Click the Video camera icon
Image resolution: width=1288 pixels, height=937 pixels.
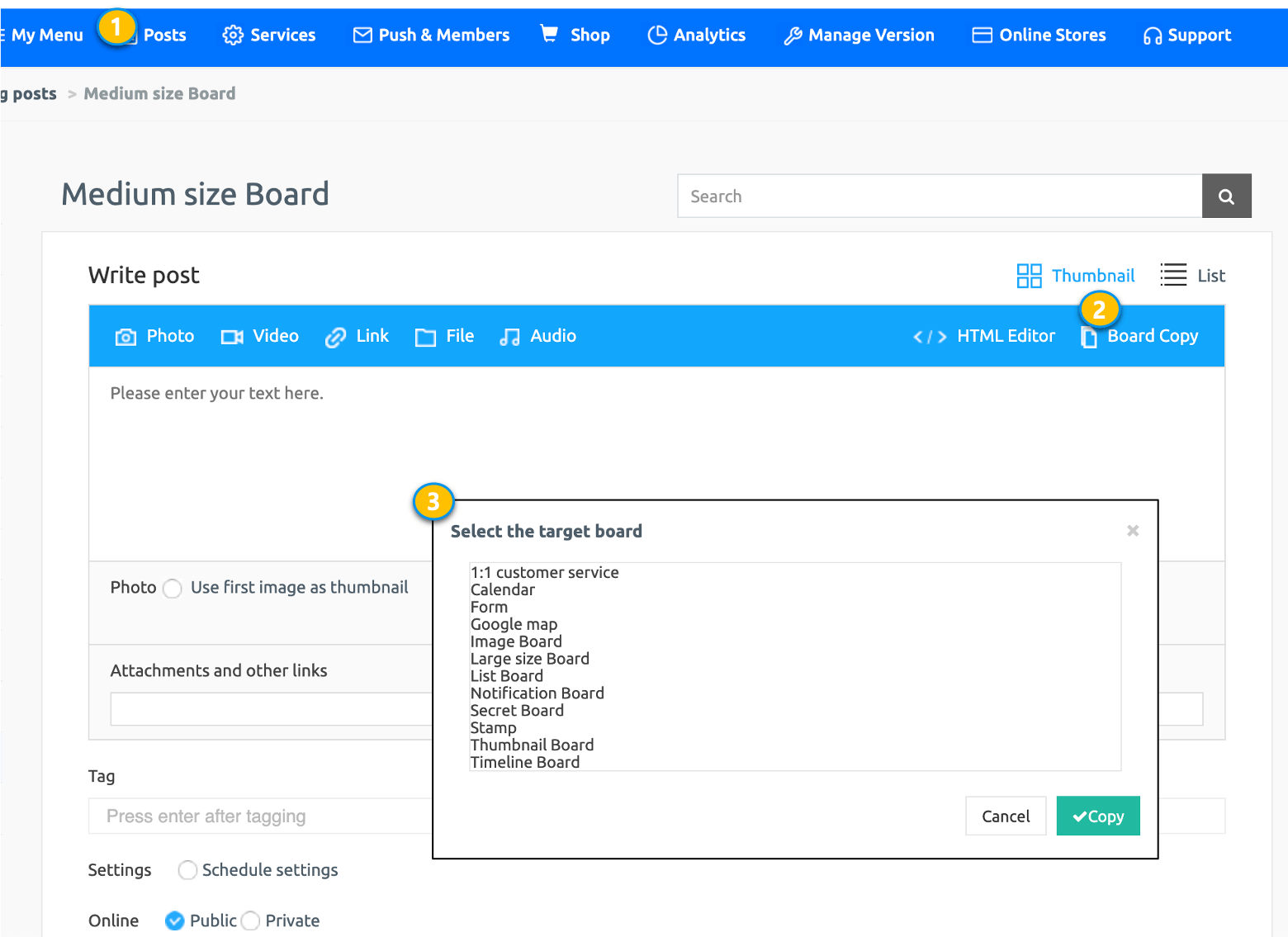232,337
